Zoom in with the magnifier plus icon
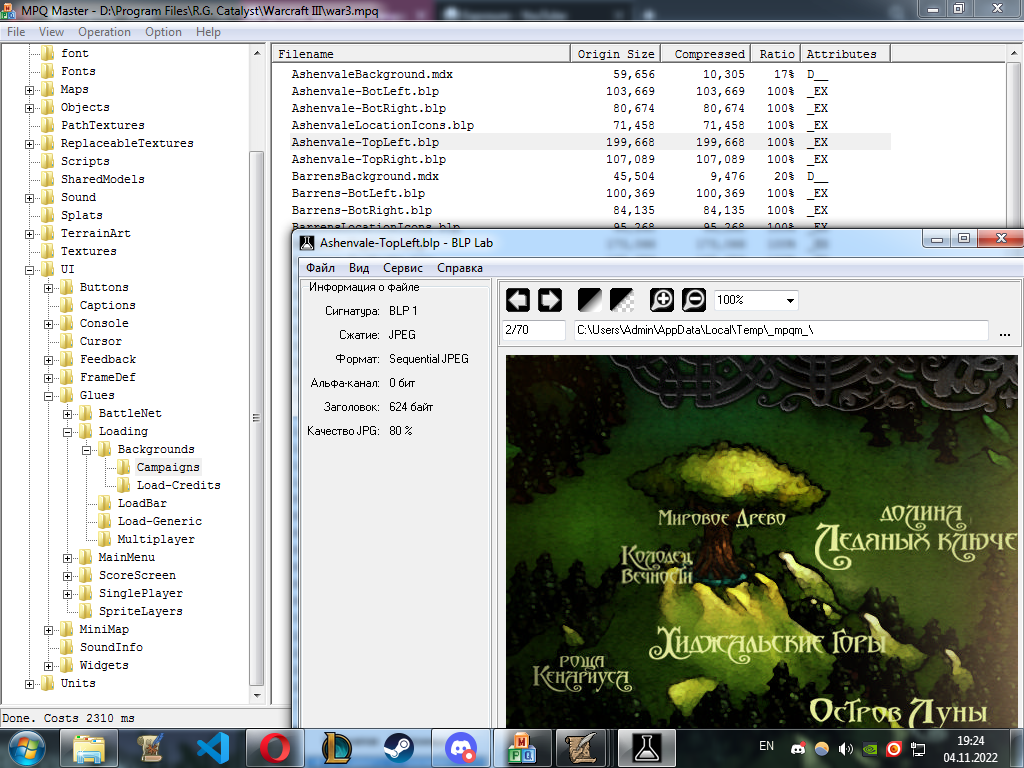The image size is (1024, 768). click(662, 300)
